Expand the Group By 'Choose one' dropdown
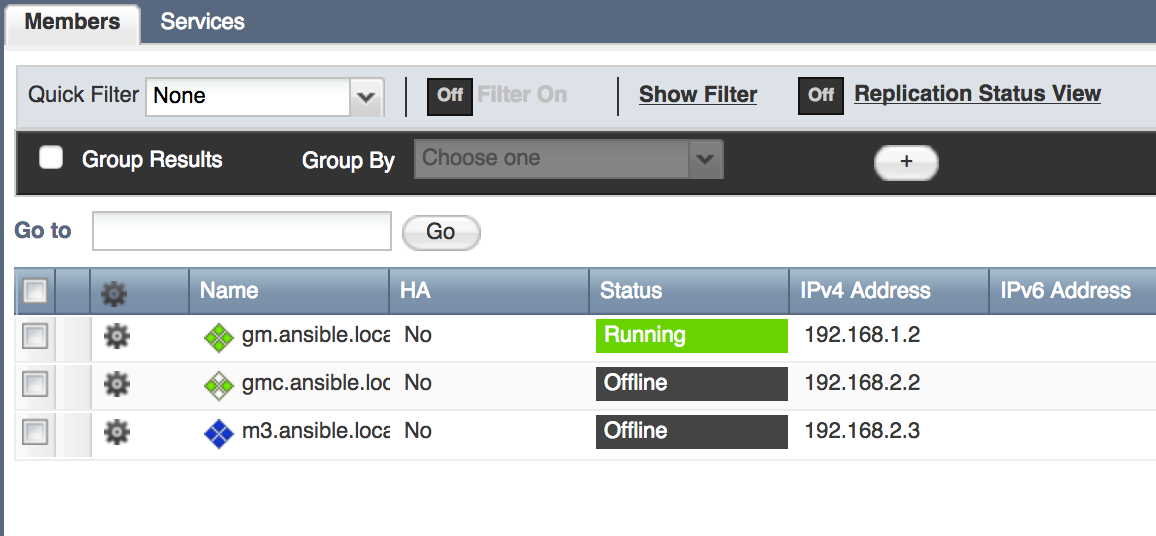 706,159
